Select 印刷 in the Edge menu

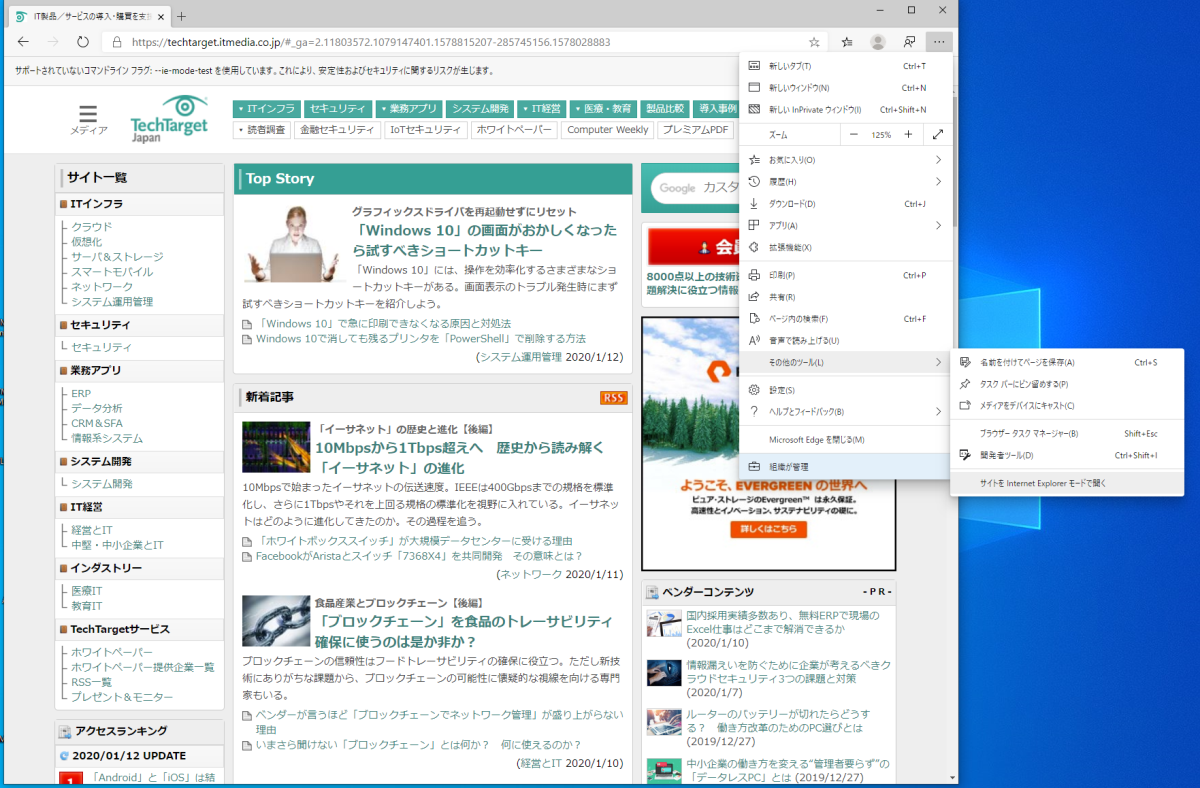pyautogui.click(x=846, y=275)
